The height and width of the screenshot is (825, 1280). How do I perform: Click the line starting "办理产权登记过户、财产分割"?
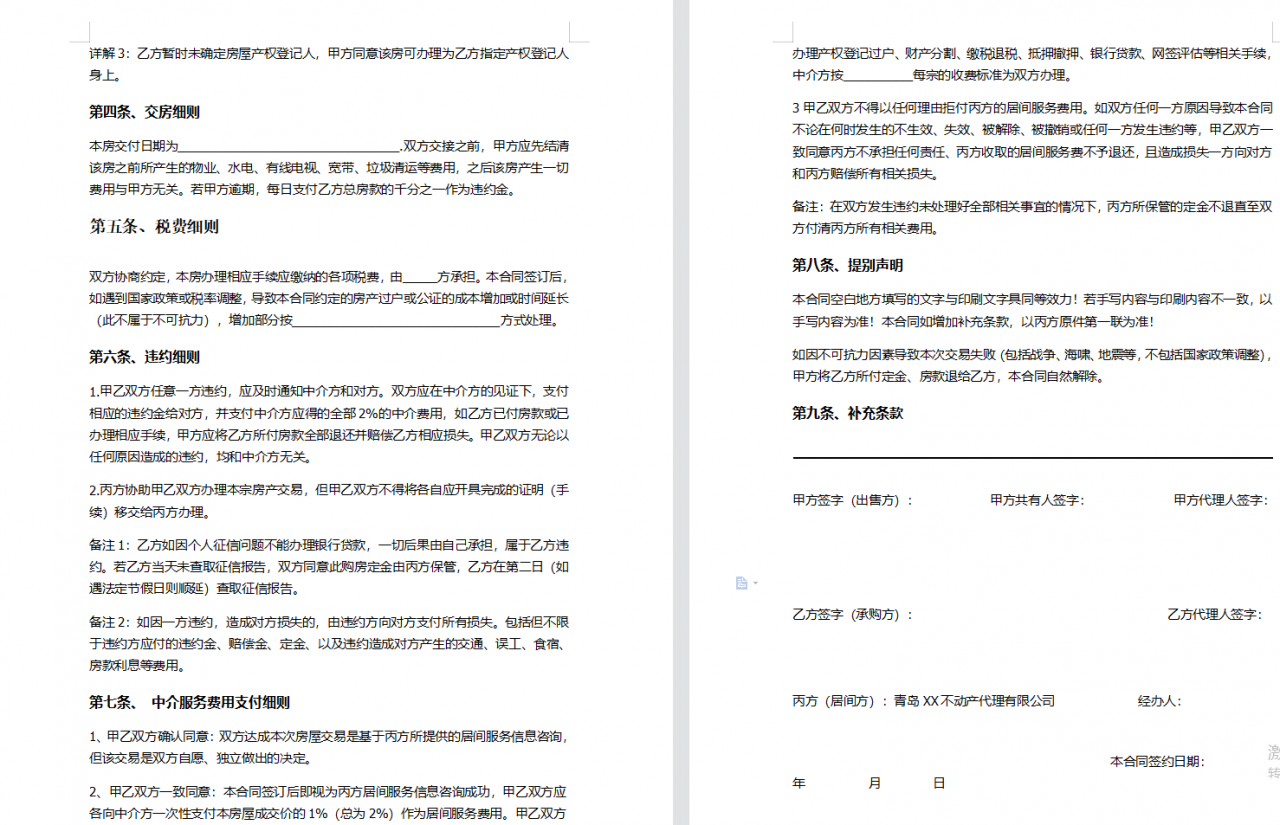[1032, 53]
